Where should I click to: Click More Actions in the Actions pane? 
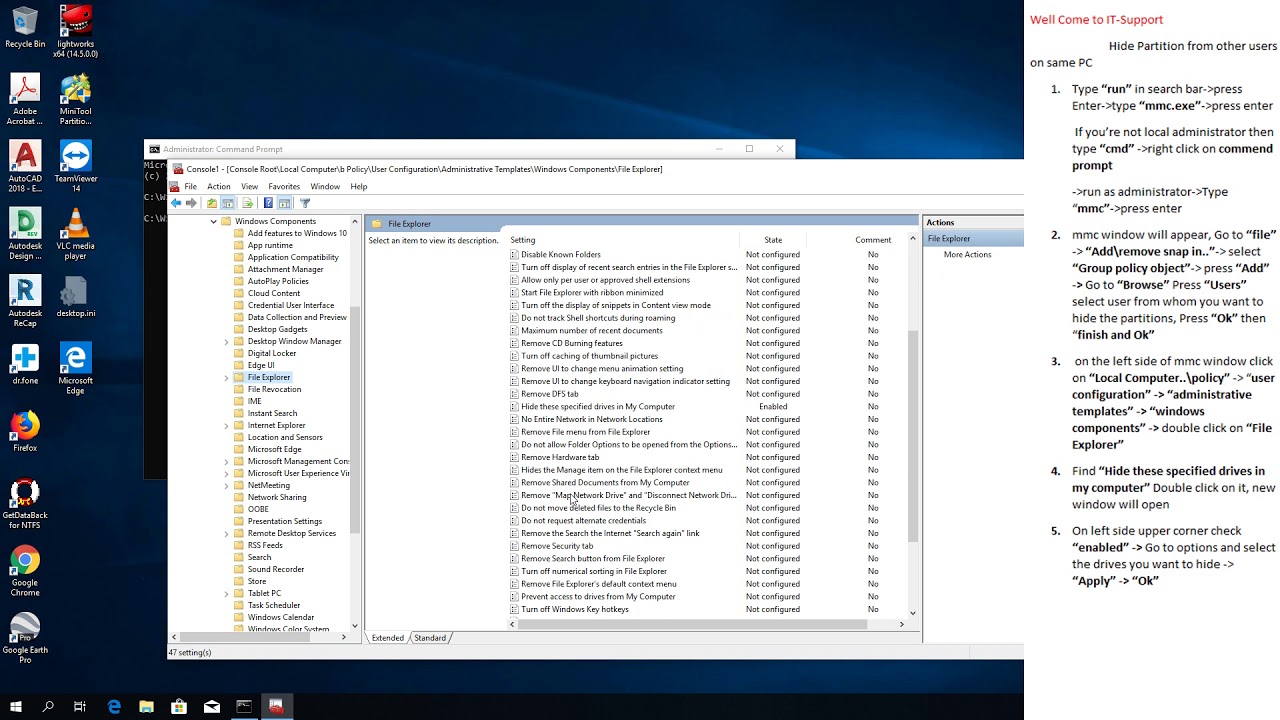(x=967, y=254)
